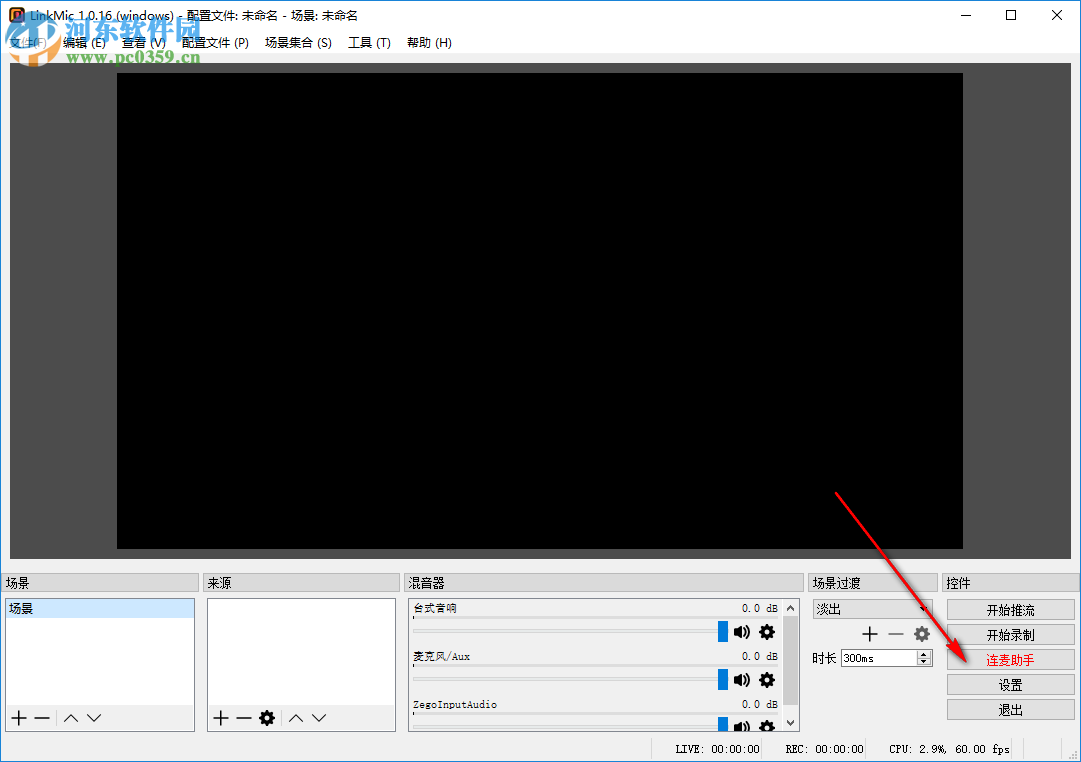The height and width of the screenshot is (762, 1081).
Task: Open source properties gear icon
Action: (x=267, y=718)
